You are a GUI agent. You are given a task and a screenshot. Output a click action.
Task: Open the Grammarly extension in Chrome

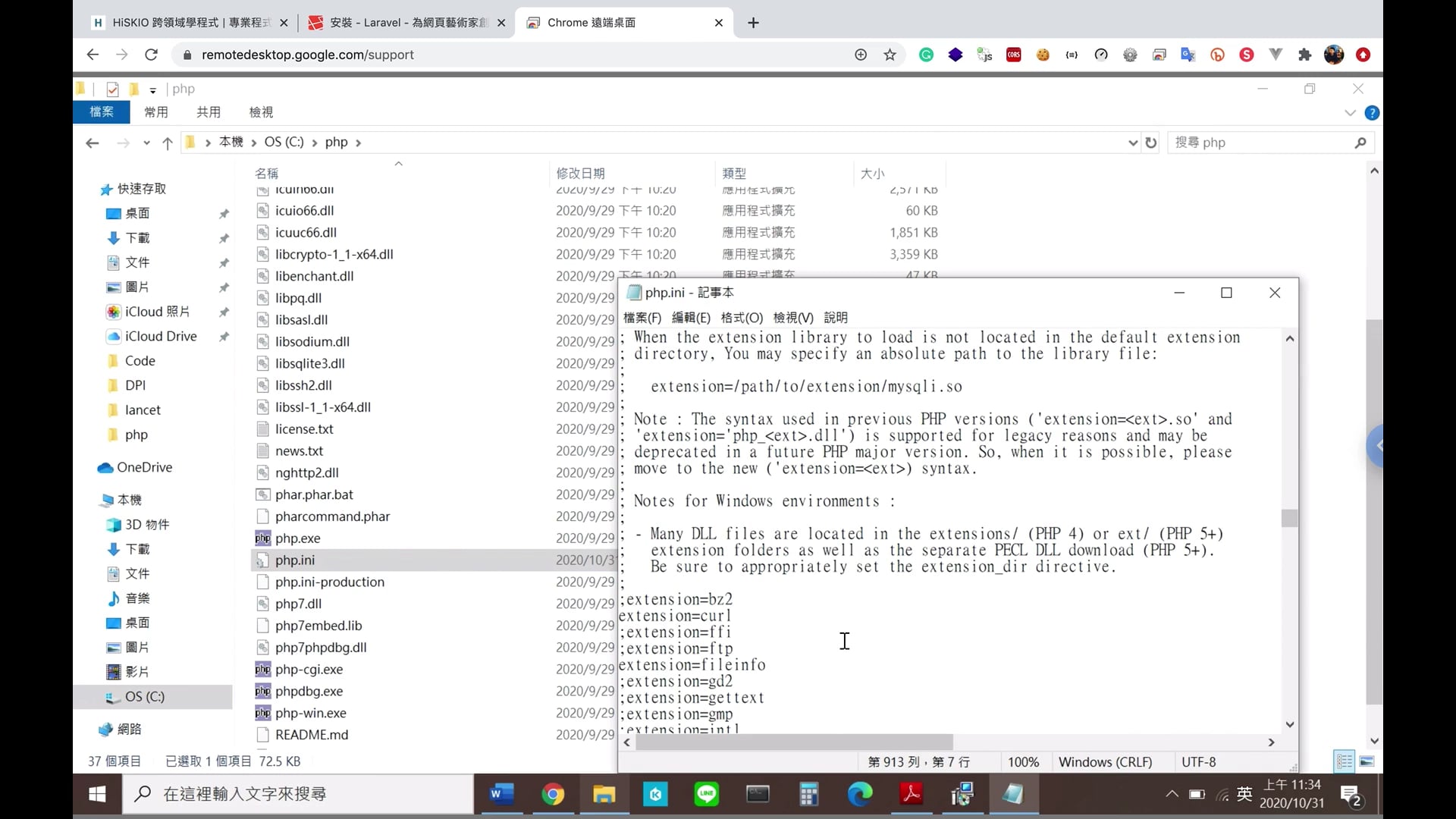(926, 55)
